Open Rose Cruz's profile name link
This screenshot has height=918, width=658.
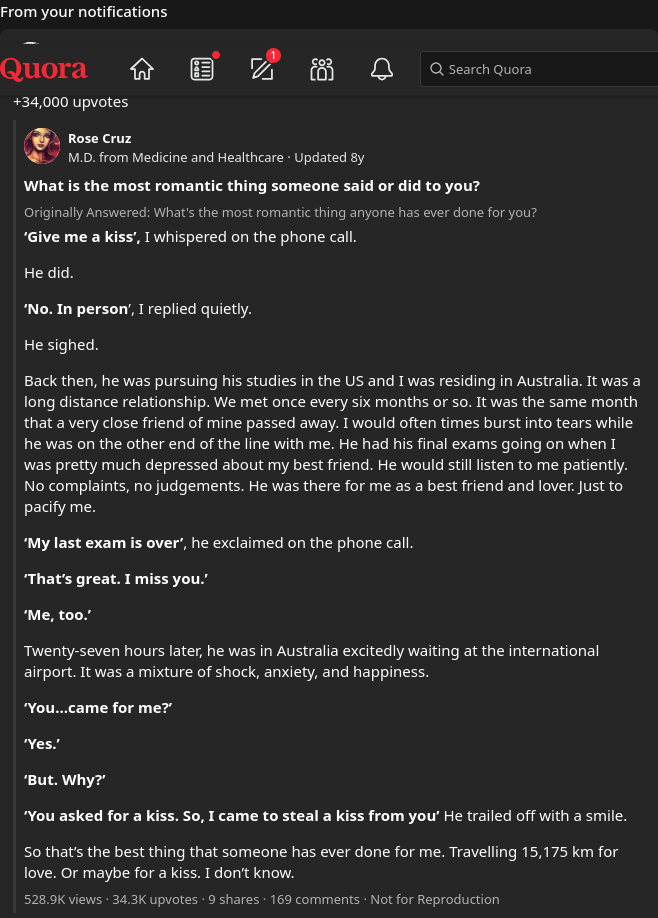100,139
